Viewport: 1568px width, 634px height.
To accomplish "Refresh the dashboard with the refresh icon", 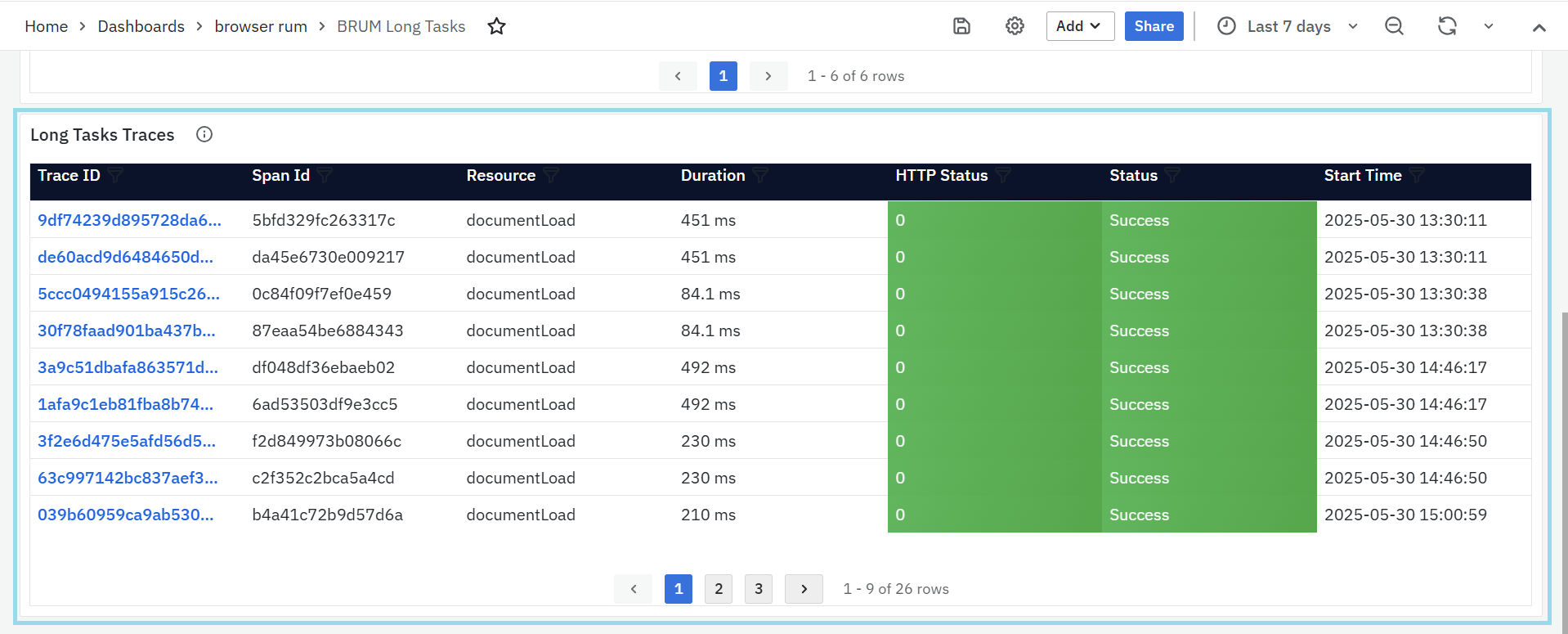I will [x=1447, y=26].
